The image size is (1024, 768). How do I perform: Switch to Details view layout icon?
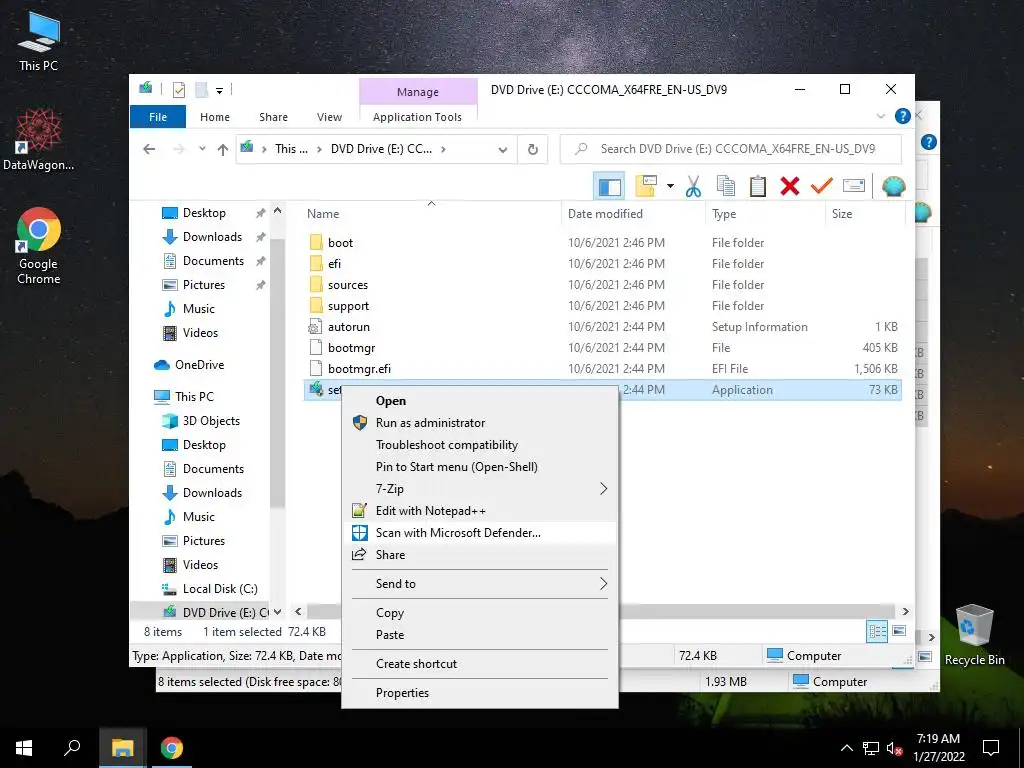click(877, 632)
